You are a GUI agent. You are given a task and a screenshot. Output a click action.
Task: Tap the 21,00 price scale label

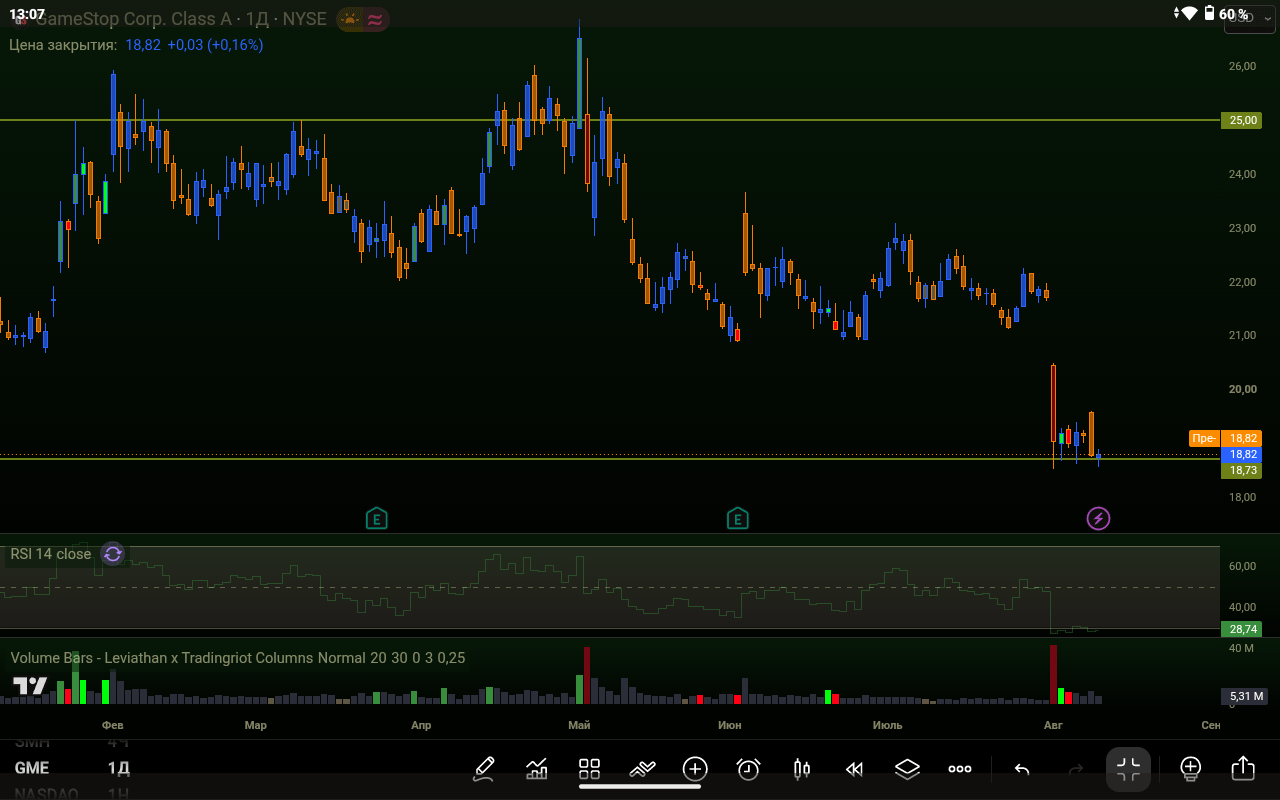(1242, 335)
